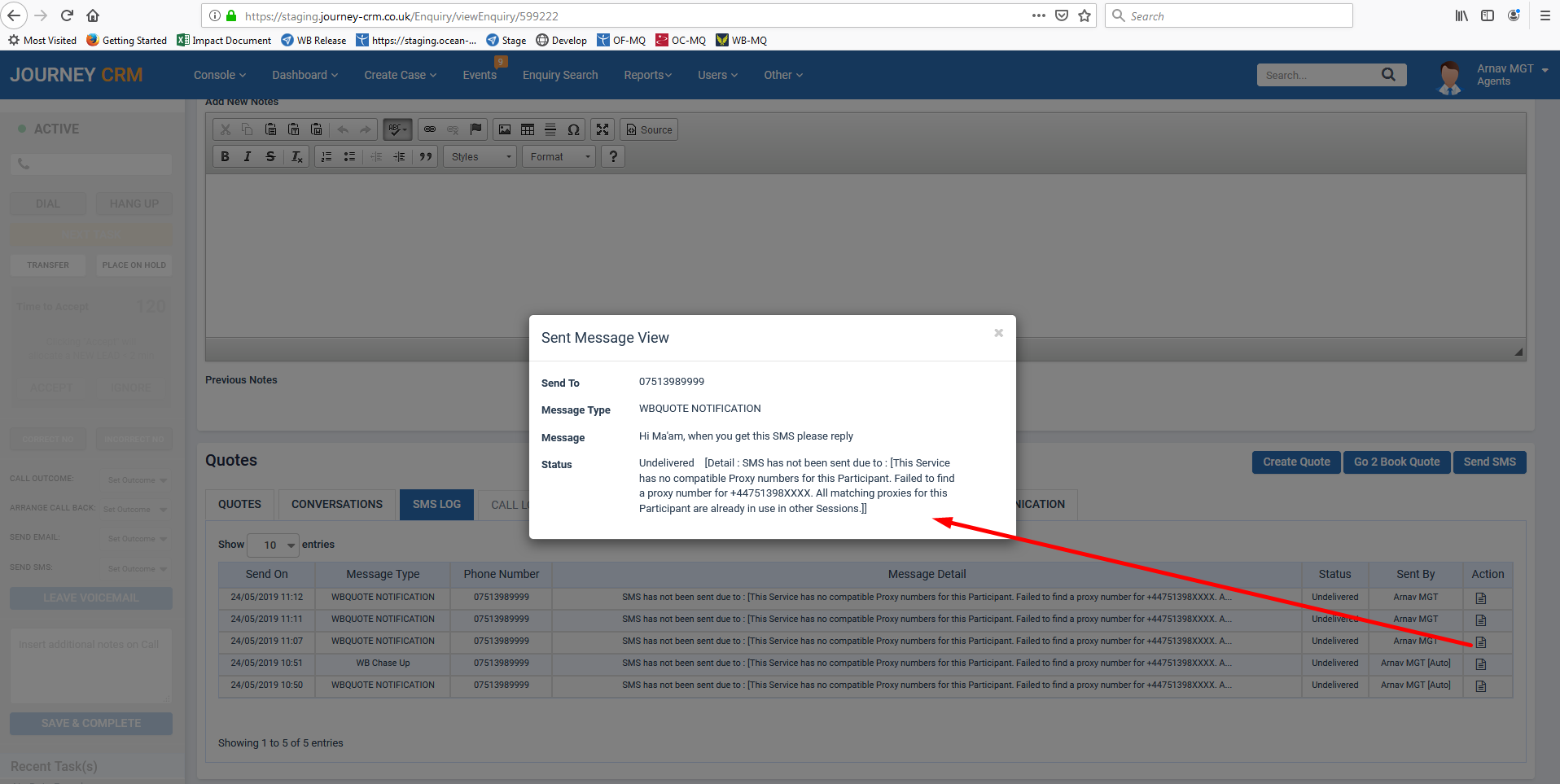The height and width of the screenshot is (784, 1560).
Task: Click the Cut icon in notes editor
Action: coord(226,129)
